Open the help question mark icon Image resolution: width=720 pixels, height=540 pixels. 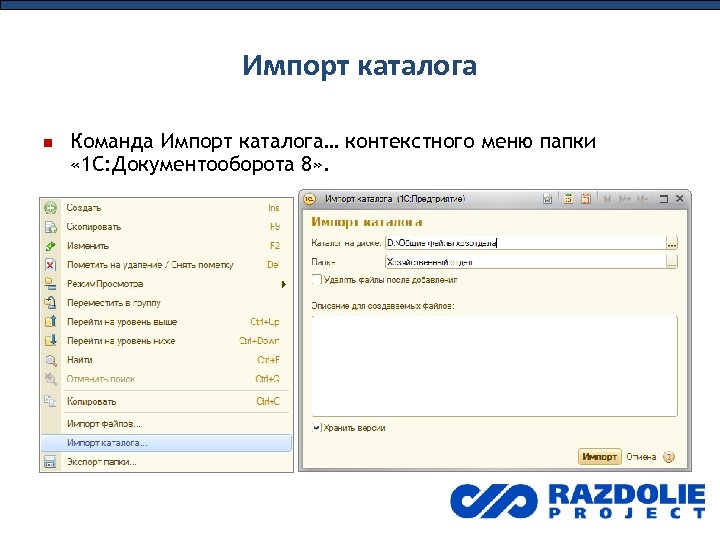point(669,457)
